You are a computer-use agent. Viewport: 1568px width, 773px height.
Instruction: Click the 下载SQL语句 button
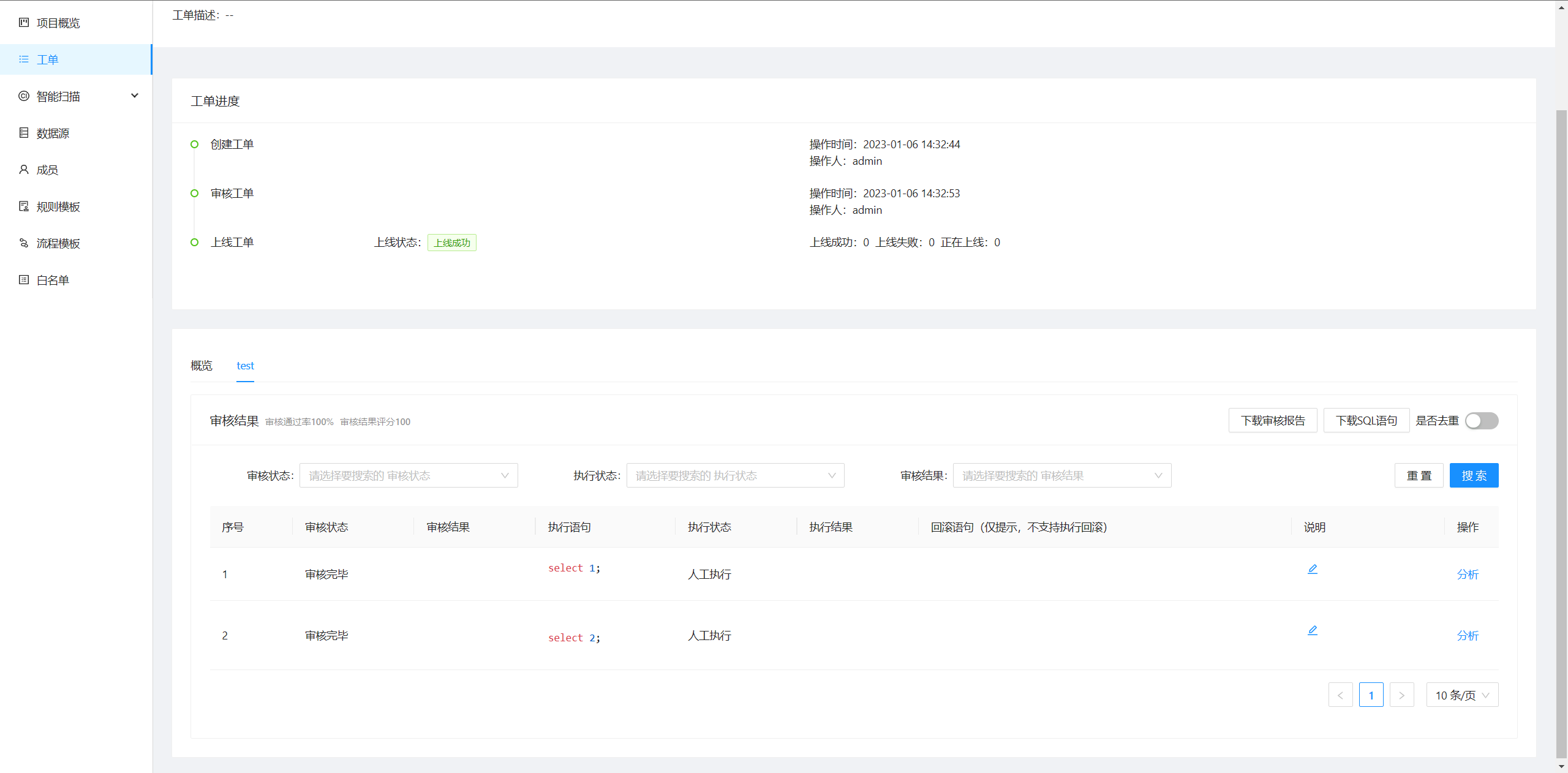pos(1366,421)
